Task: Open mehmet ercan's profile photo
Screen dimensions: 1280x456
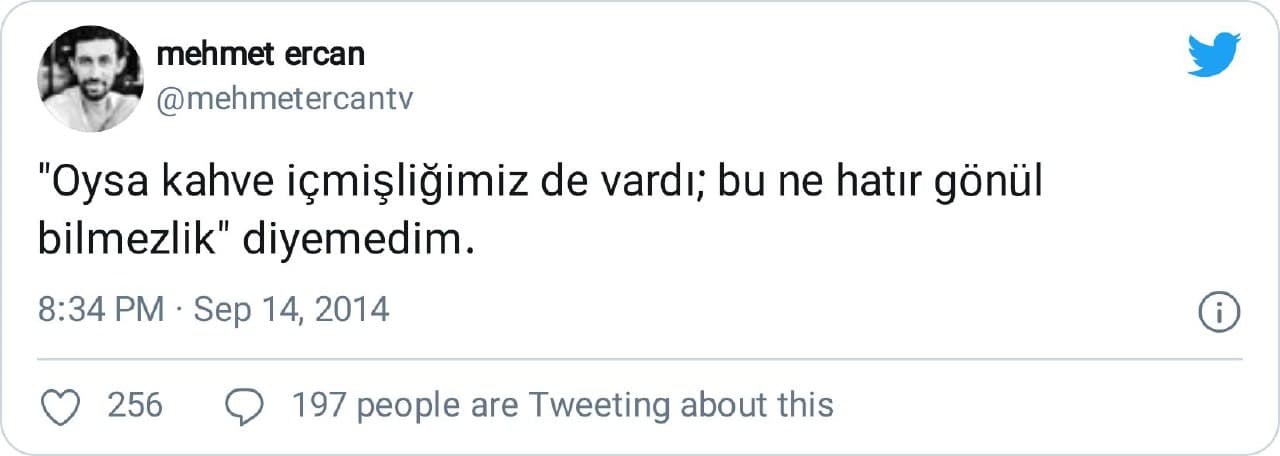Action: click(x=90, y=78)
